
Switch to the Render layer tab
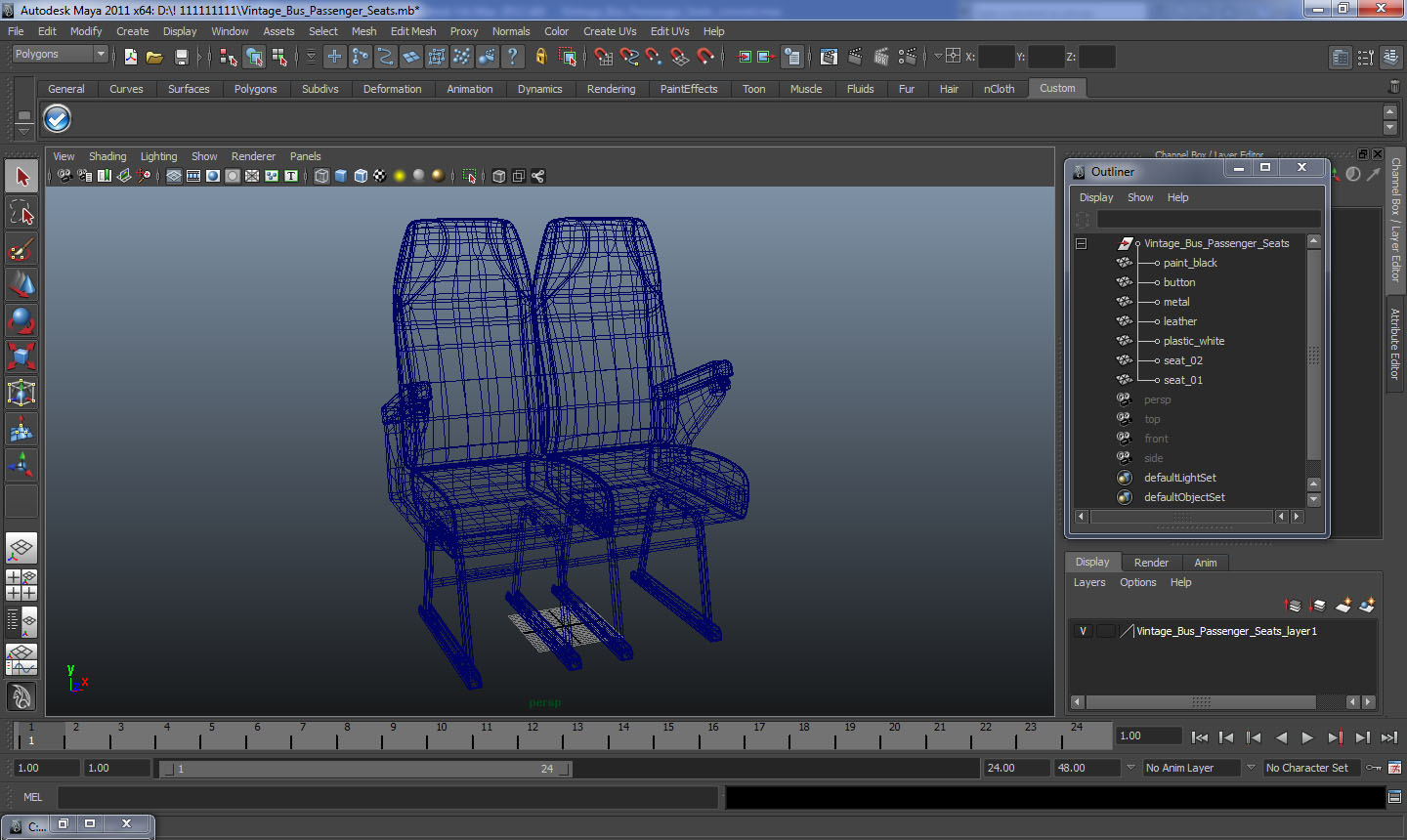coord(1151,563)
